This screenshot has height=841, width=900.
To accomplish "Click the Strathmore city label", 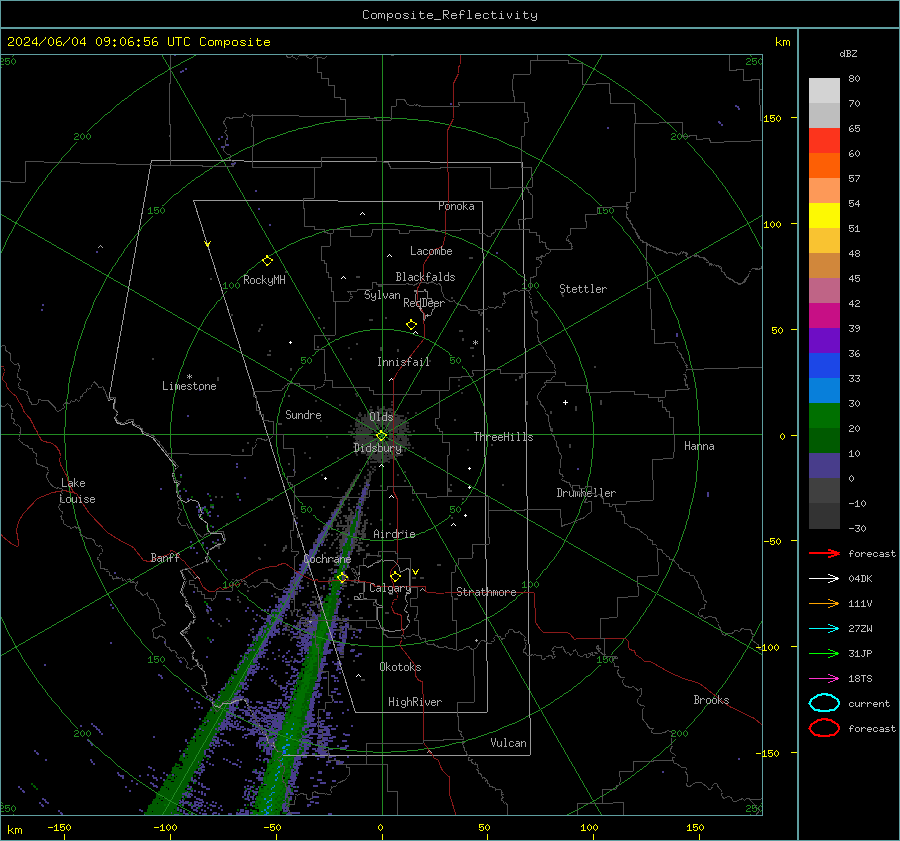I will (x=486, y=592).
